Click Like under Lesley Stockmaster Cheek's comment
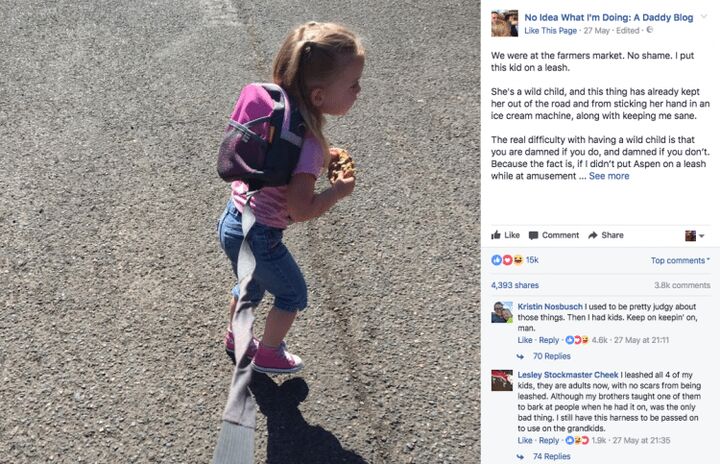The width and height of the screenshot is (720, 464). (x=525, y=440)
